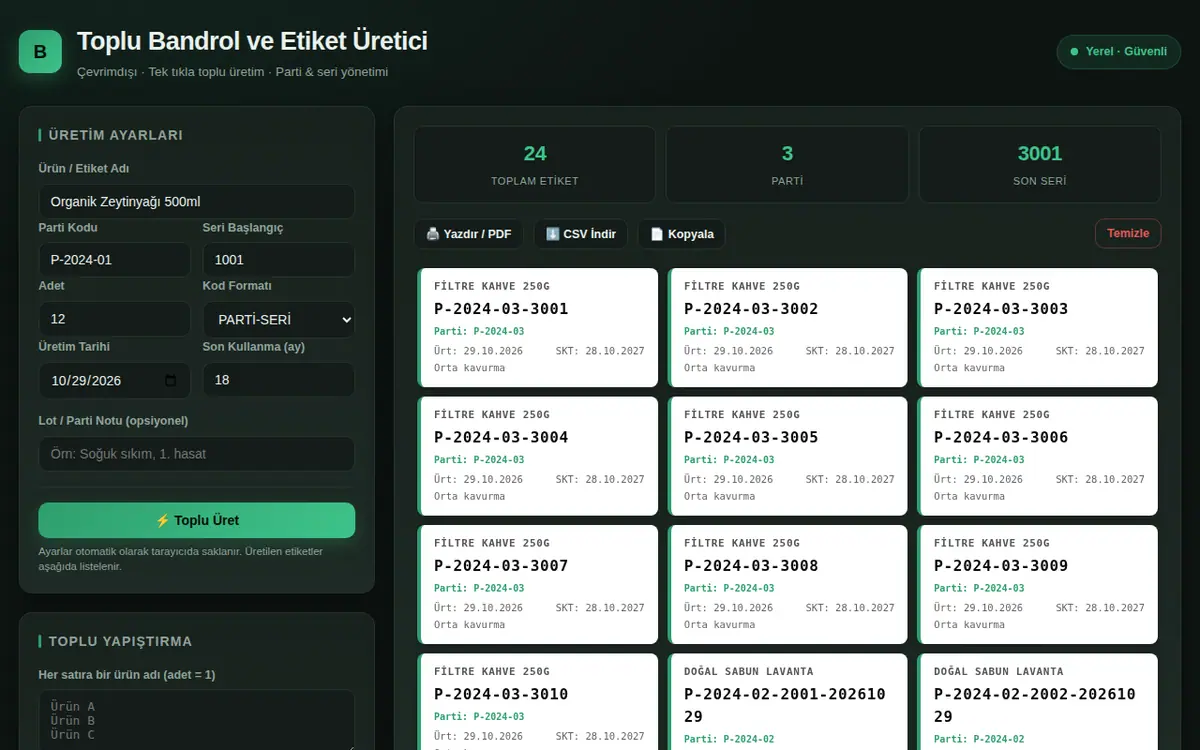Click the Toplam Etiket stat showing 24
1200x750 pixels.
535,164
